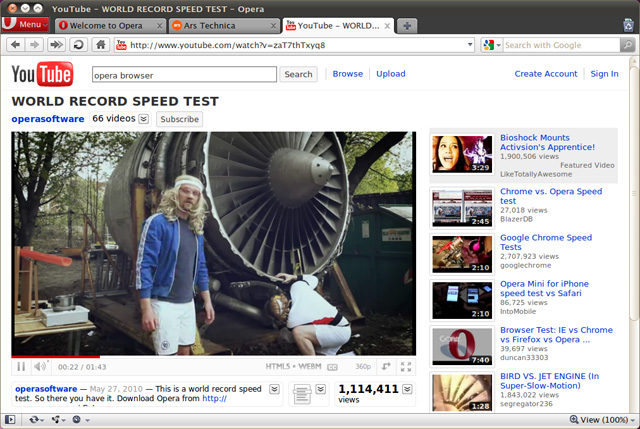Viewport: 640px width, 429px height.
Task: Click the Chrome vs. Opera thumbnail
Action: (462, 208)
